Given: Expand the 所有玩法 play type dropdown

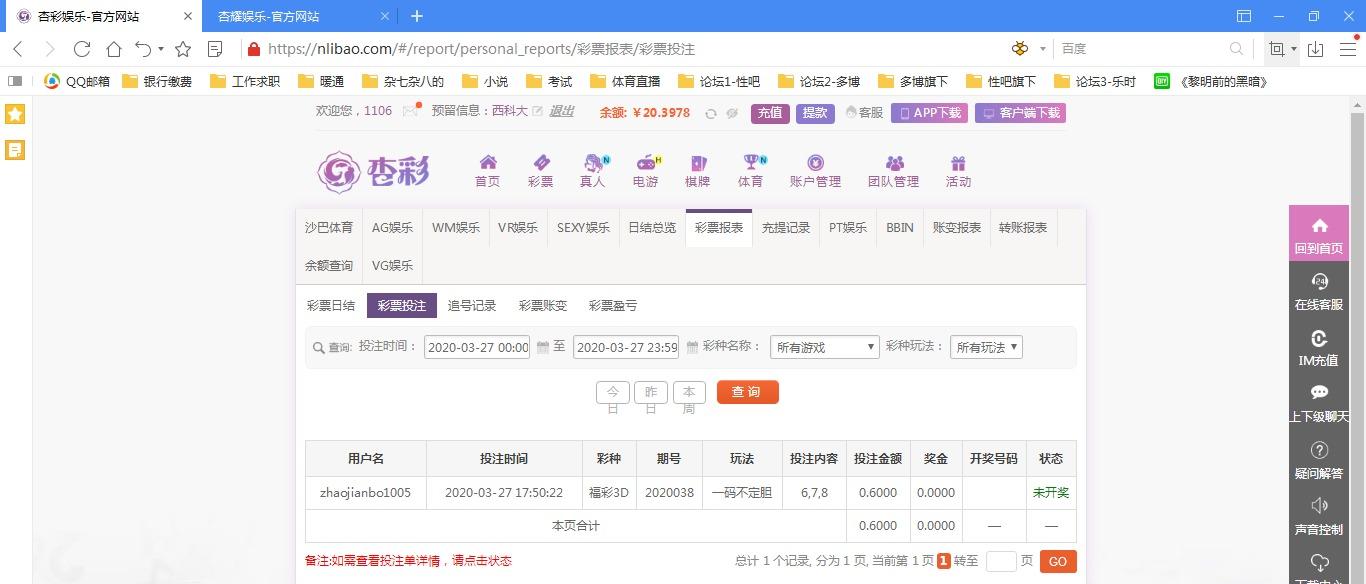Looking at the screenshot, I should point(986,347).
